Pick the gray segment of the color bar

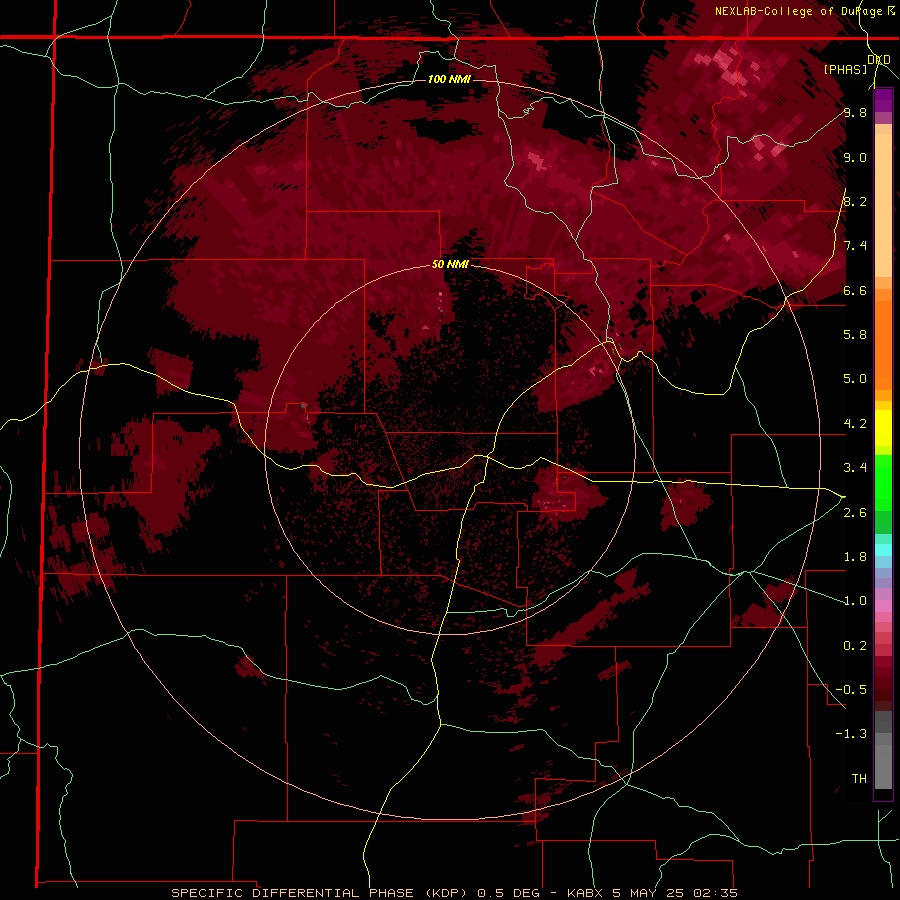(x=883, y=750)
